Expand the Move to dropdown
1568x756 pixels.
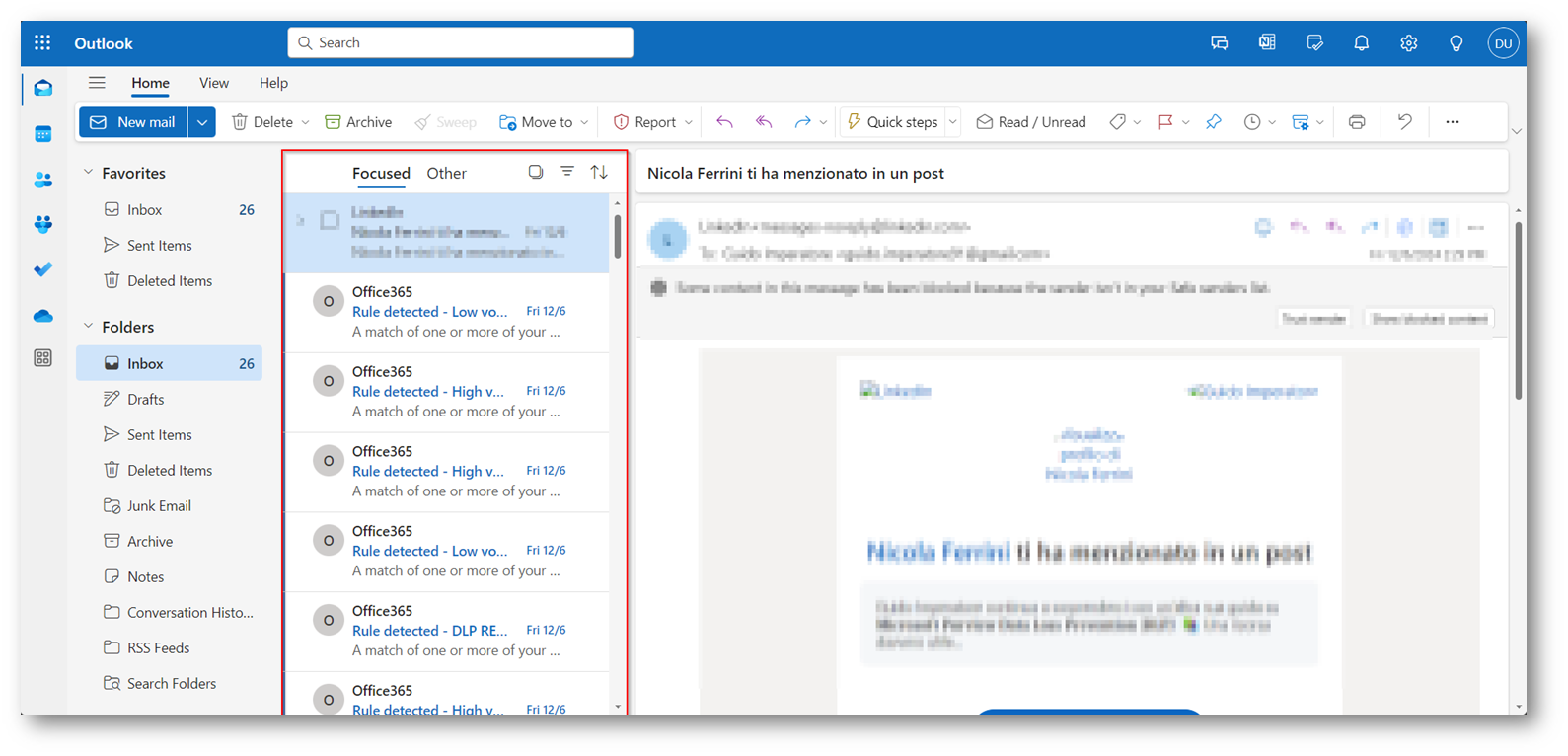coord(584,122)
